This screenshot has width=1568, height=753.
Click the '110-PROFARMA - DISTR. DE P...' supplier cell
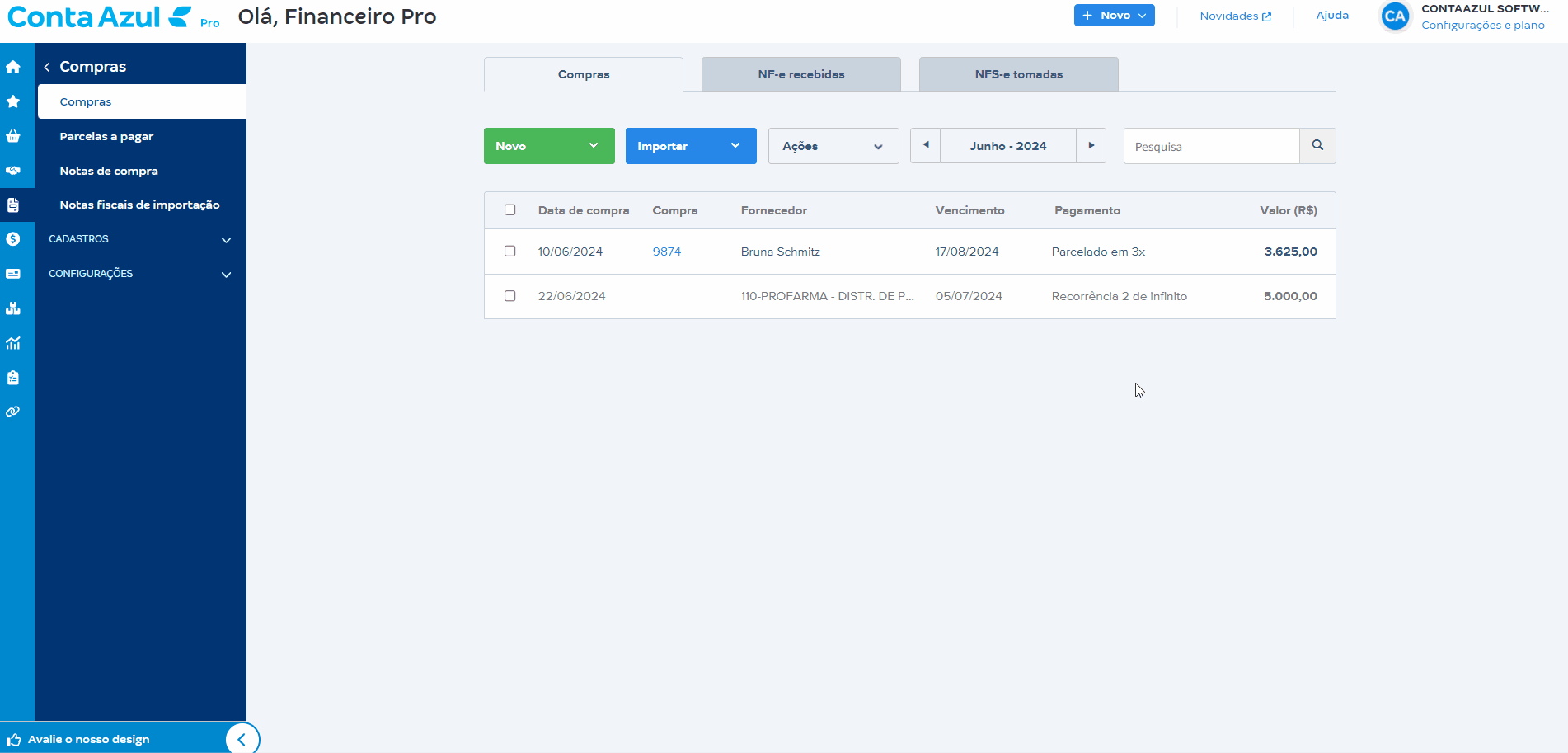[828, 296]
